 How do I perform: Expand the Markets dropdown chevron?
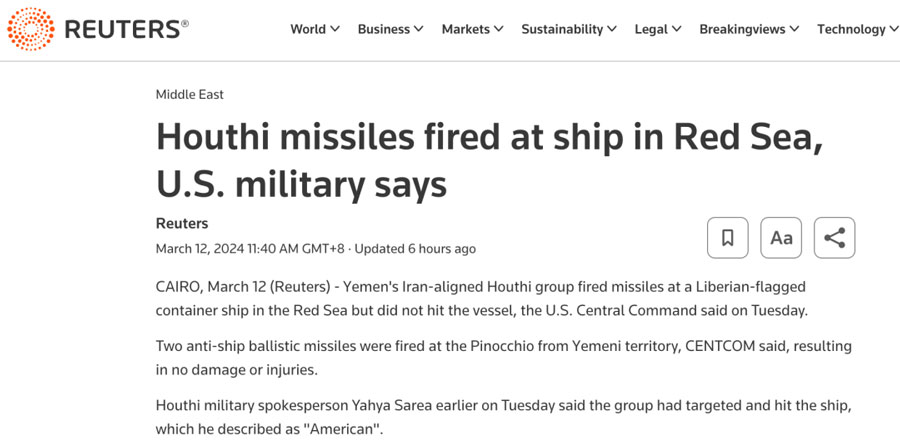click(x=498, y=29)
